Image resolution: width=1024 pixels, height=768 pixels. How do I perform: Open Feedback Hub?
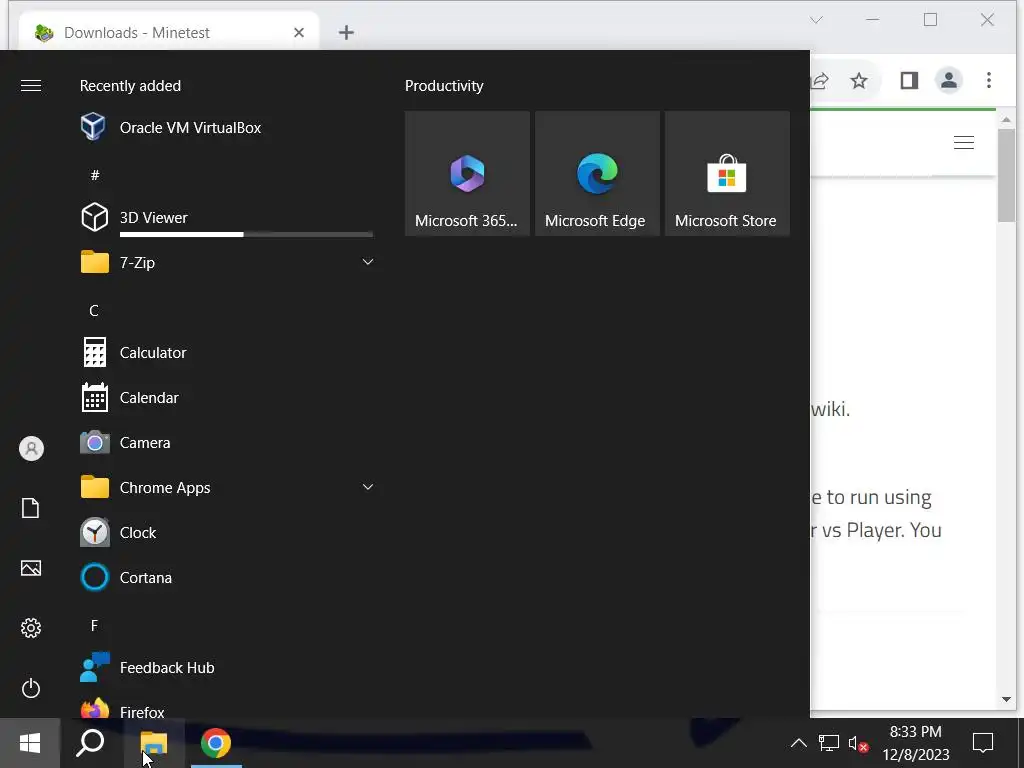[225, 667]
